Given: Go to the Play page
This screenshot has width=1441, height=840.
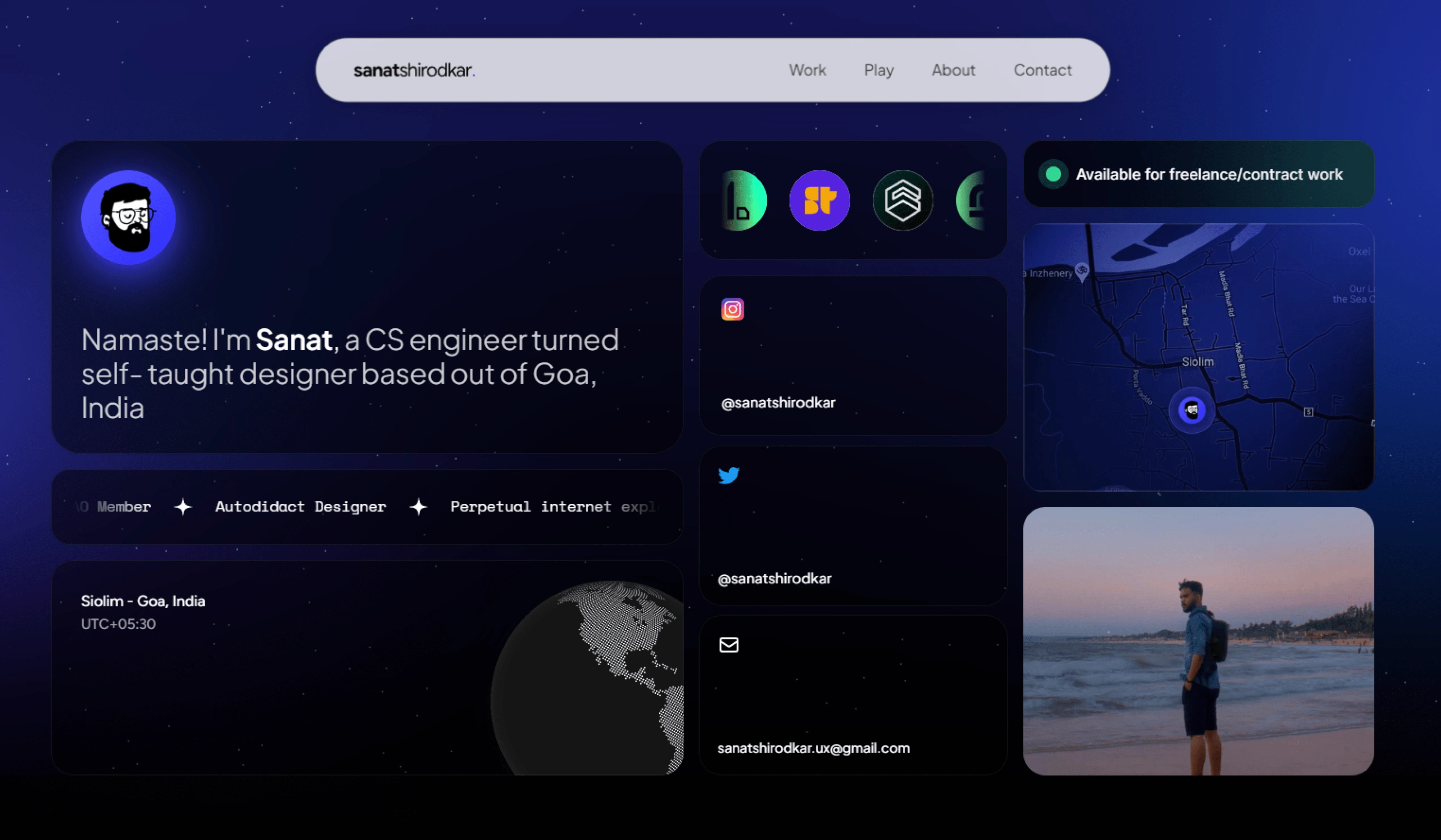Looking at the screenshot, I should pos(879,70).
